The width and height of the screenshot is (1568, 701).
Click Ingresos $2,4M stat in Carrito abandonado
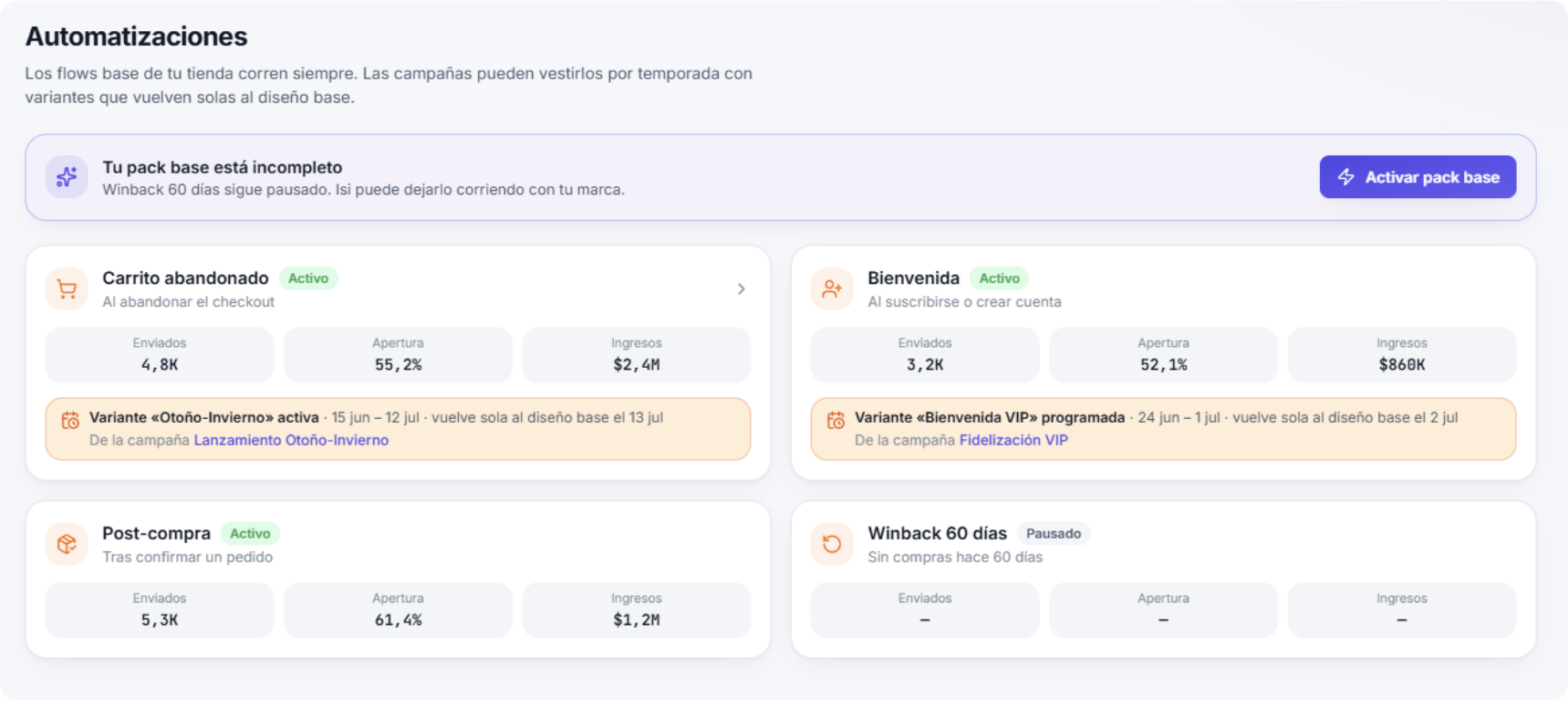[637, 355]
